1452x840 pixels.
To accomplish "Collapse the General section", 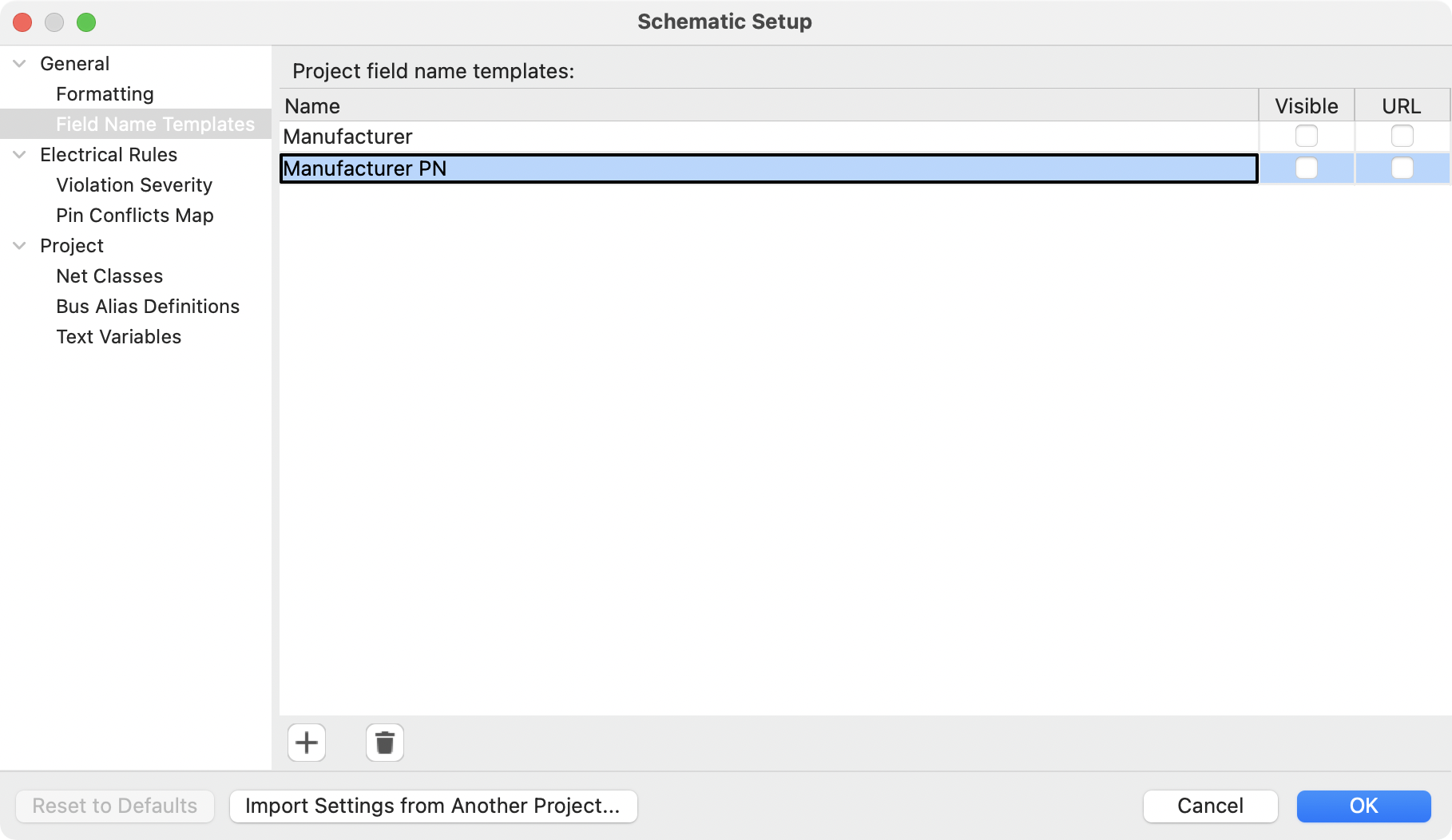I will pyautogui.click(x=18, y=64).
